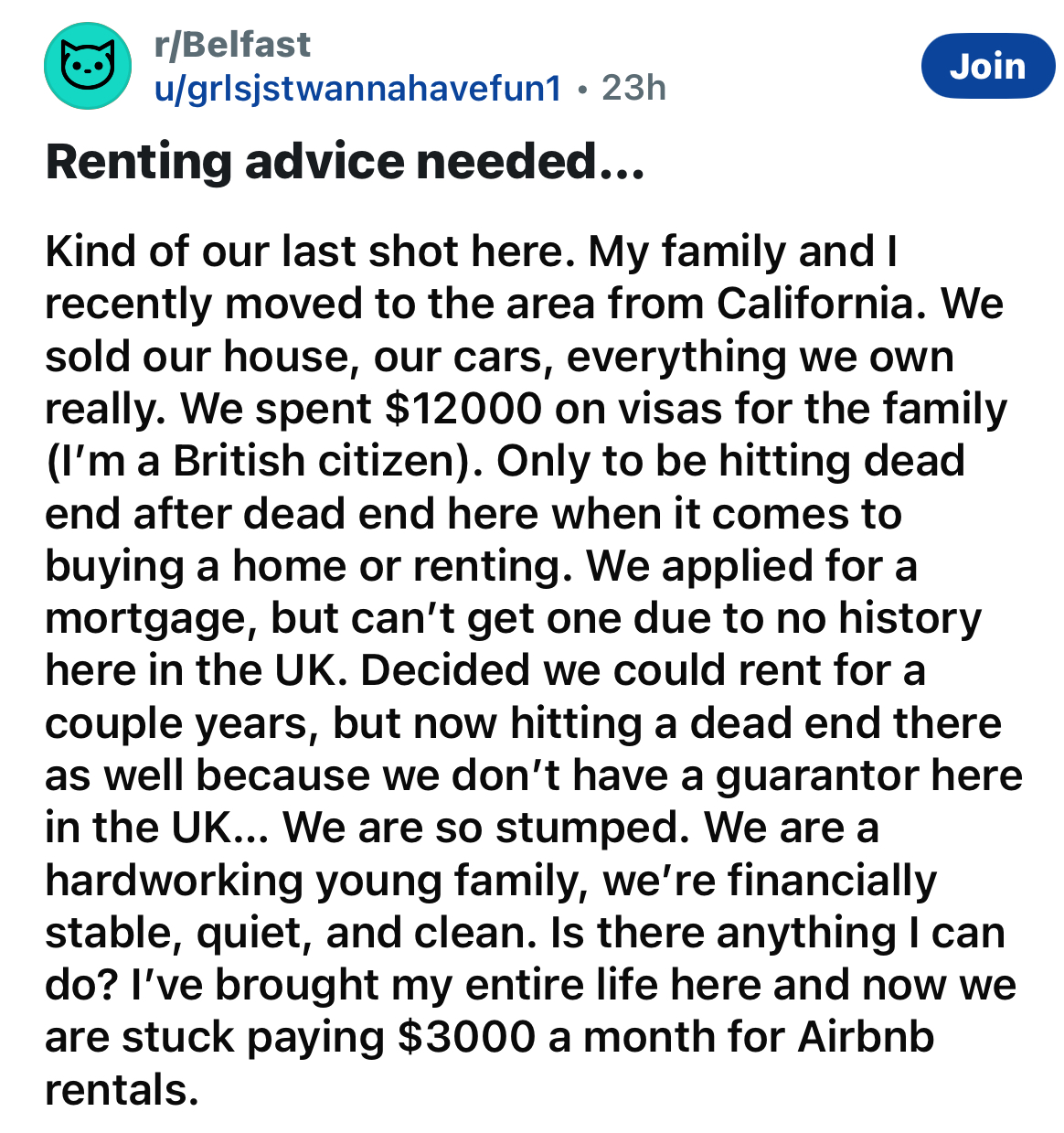
Task: Open the r/Belfast cat avatar icon
Action: pos(88,66)
